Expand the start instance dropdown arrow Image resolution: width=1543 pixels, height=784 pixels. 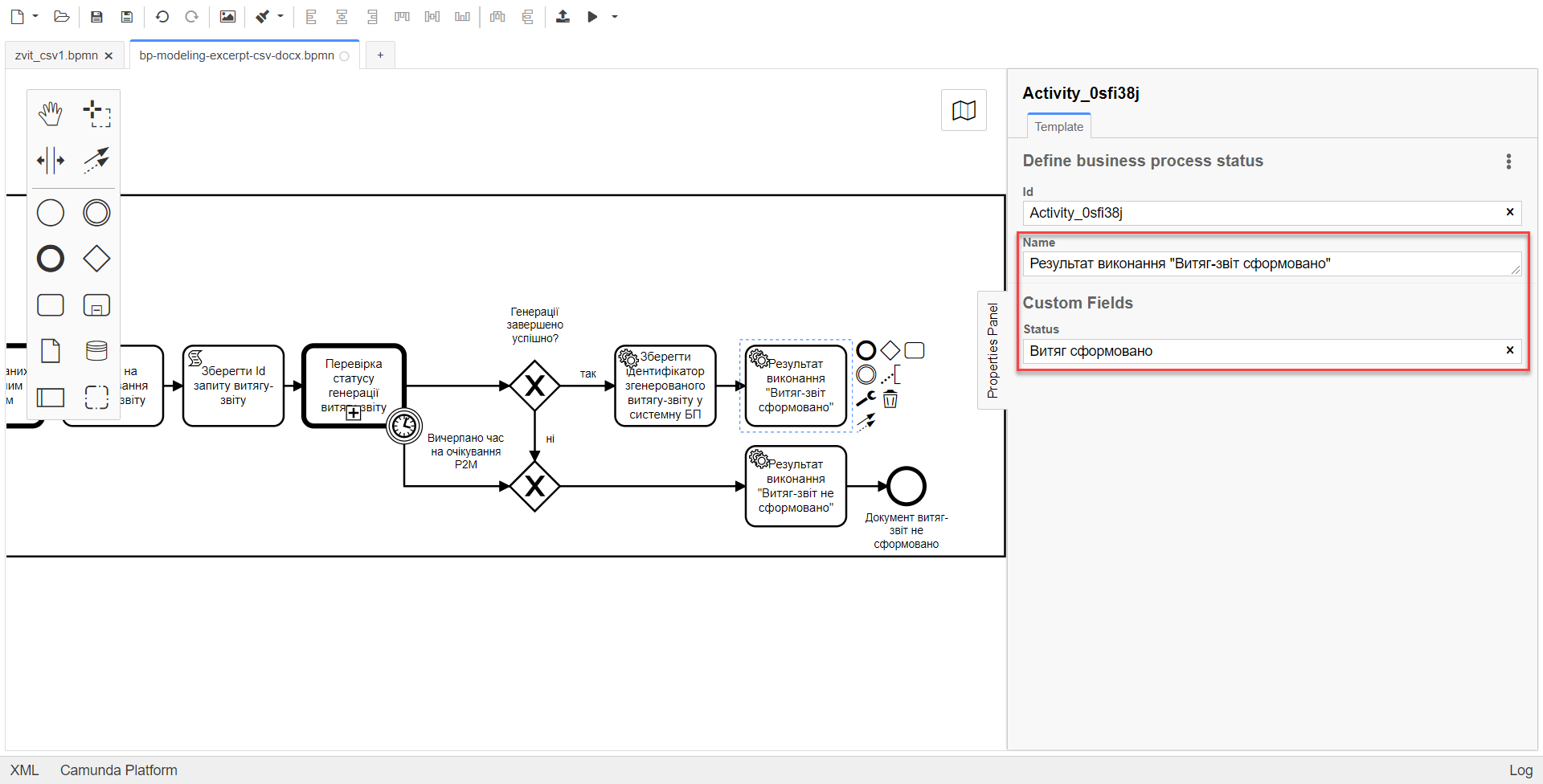(x=615, y=16)
